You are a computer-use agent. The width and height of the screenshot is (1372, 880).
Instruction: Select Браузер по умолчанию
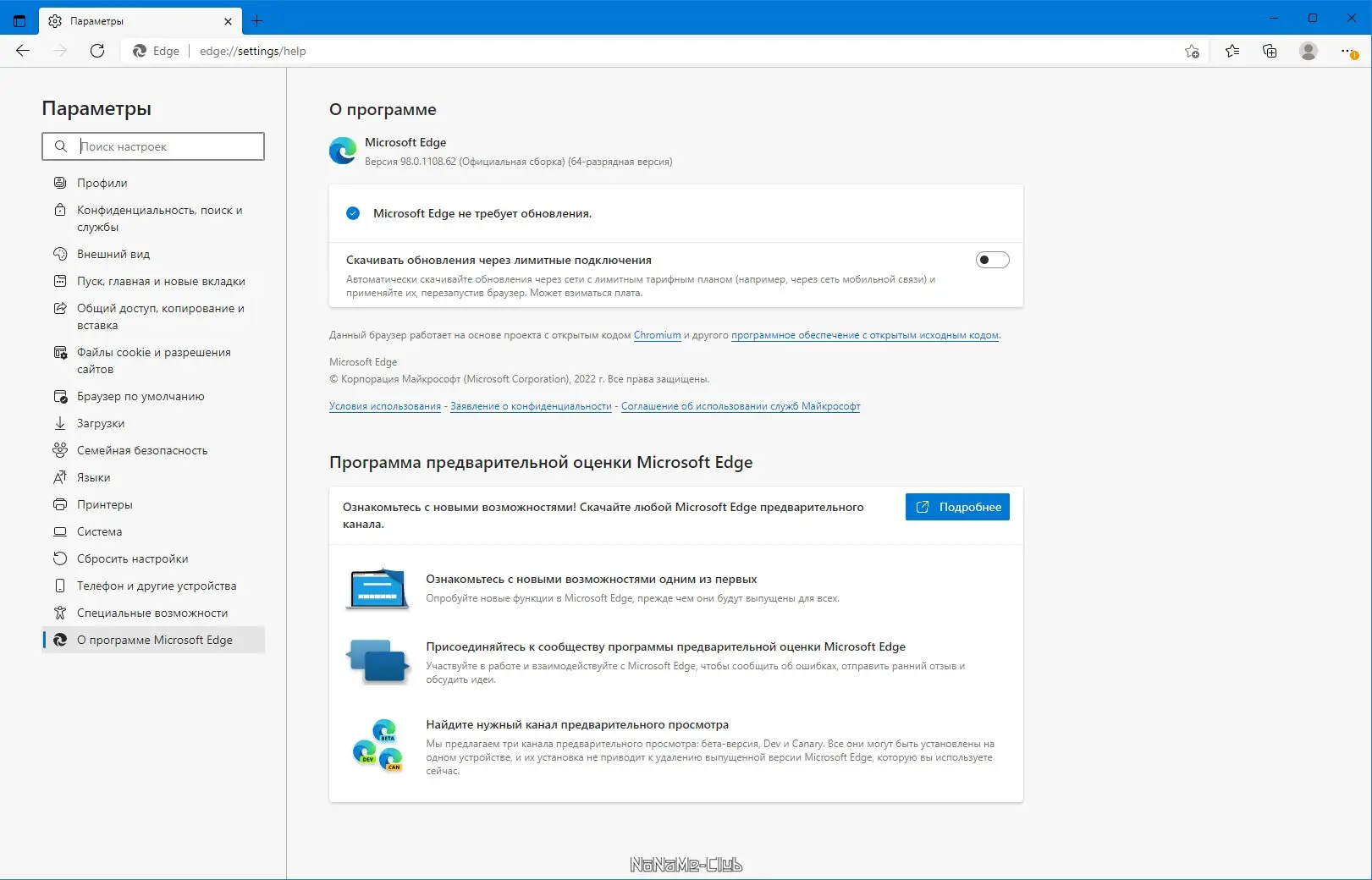(x=153, y=396)
